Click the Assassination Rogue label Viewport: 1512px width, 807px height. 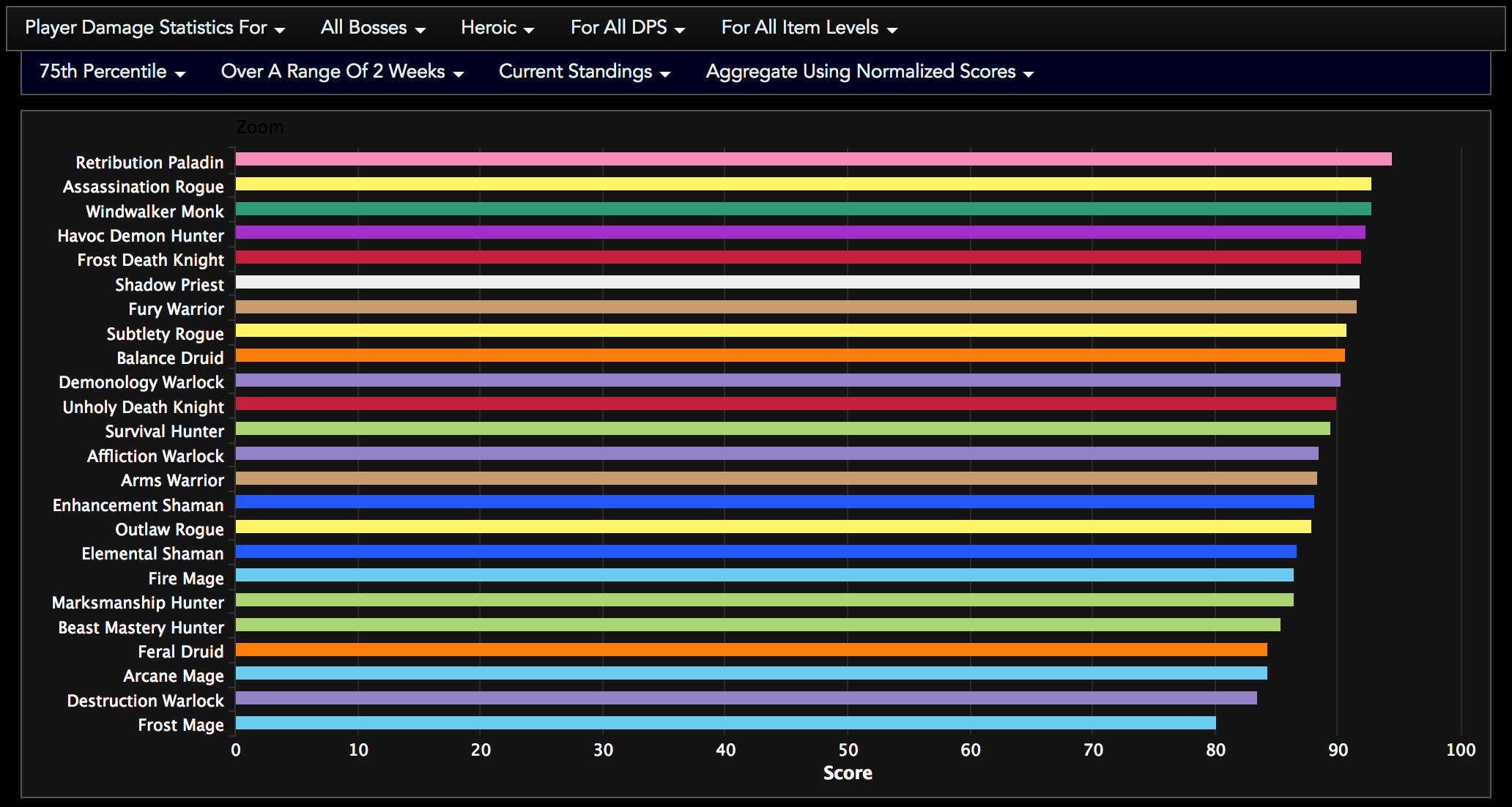[x=143, y=187]
